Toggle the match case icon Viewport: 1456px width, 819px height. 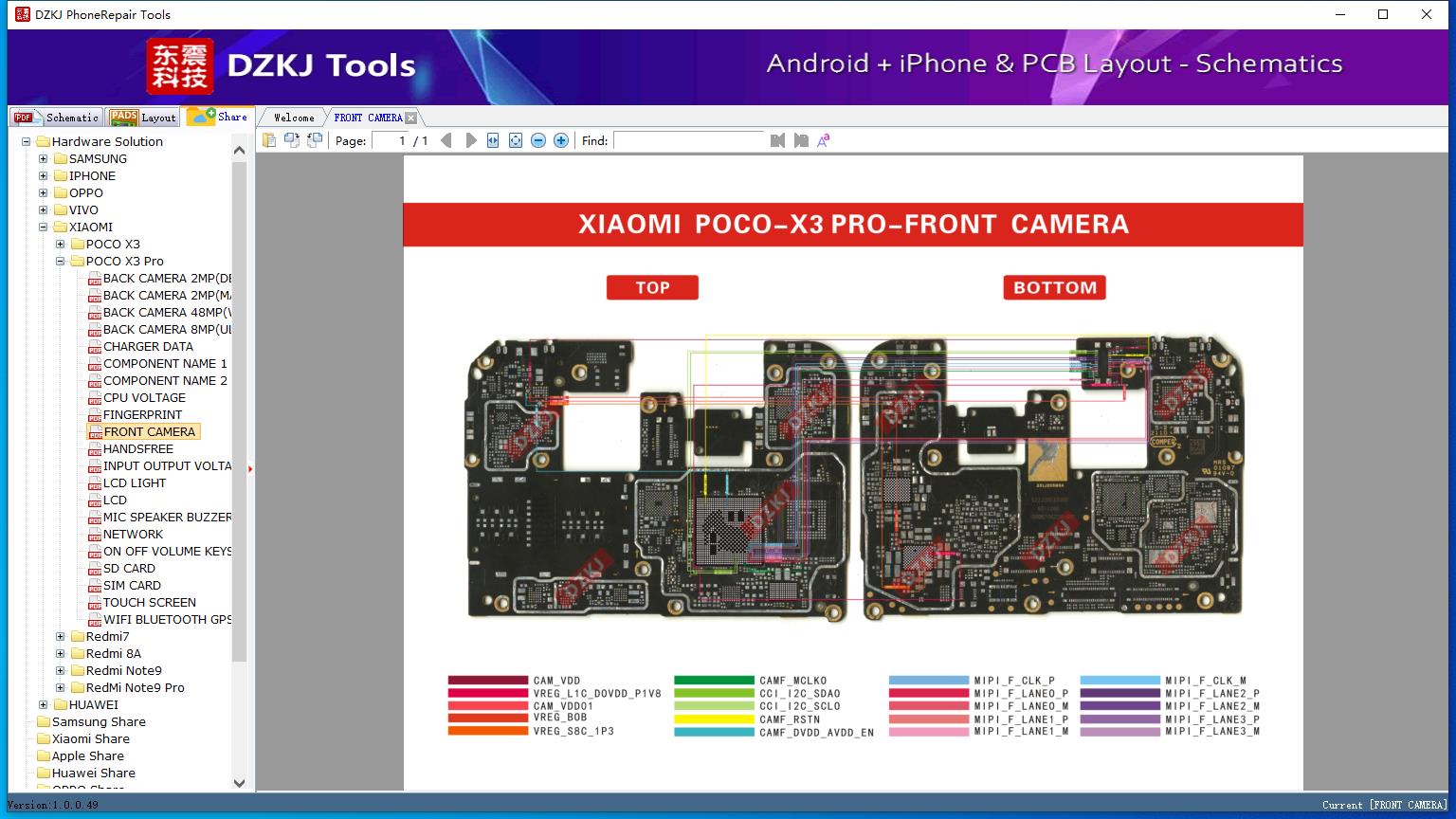(x=824, y=140)
